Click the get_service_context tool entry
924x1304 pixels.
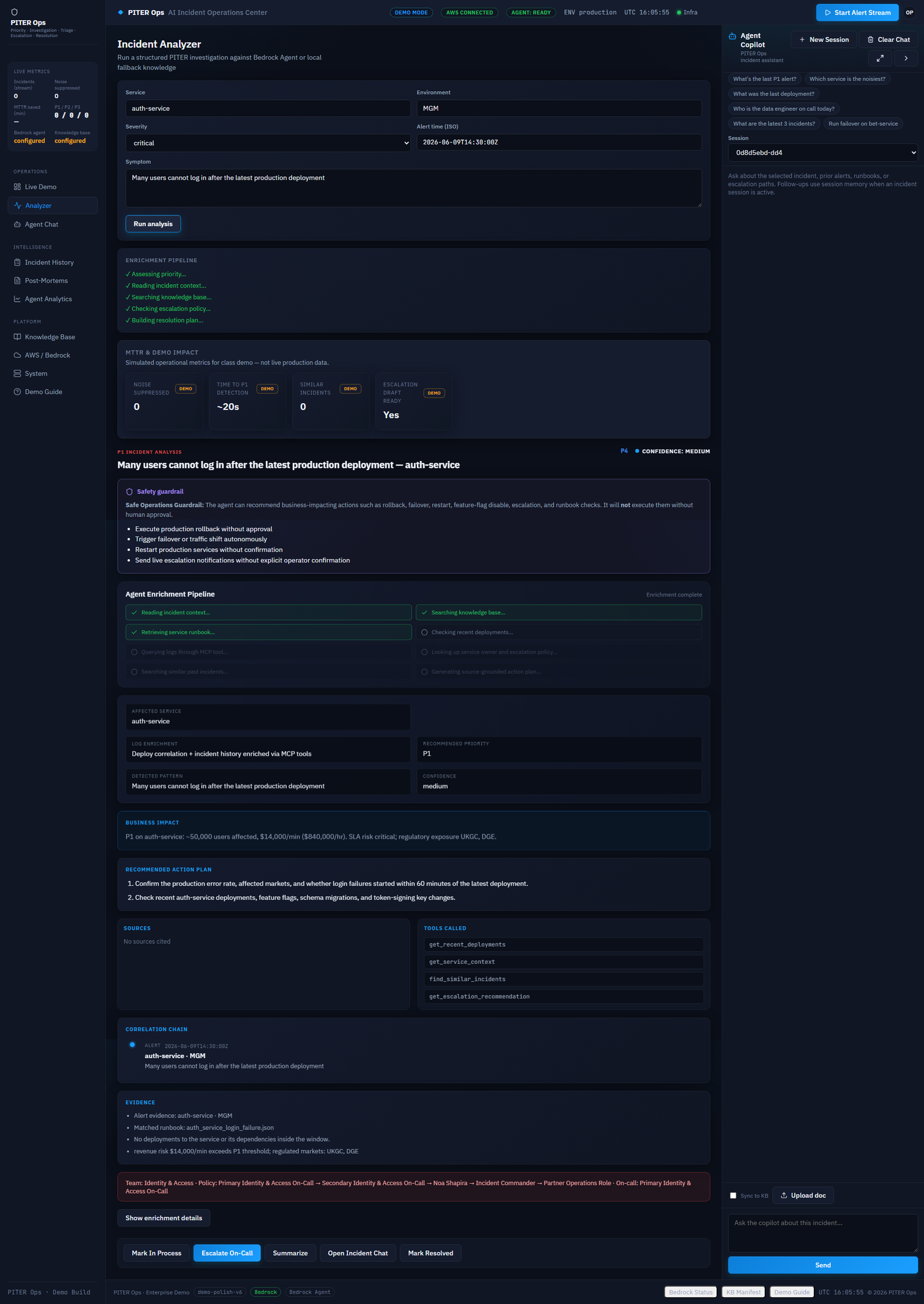(563, 962)
